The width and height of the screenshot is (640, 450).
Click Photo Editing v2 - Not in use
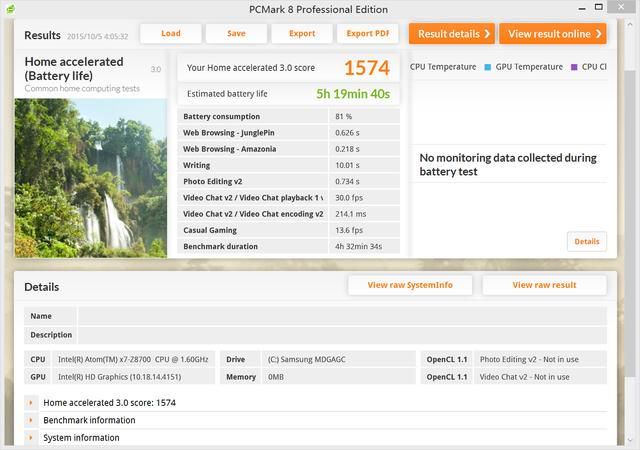(529, 359)
